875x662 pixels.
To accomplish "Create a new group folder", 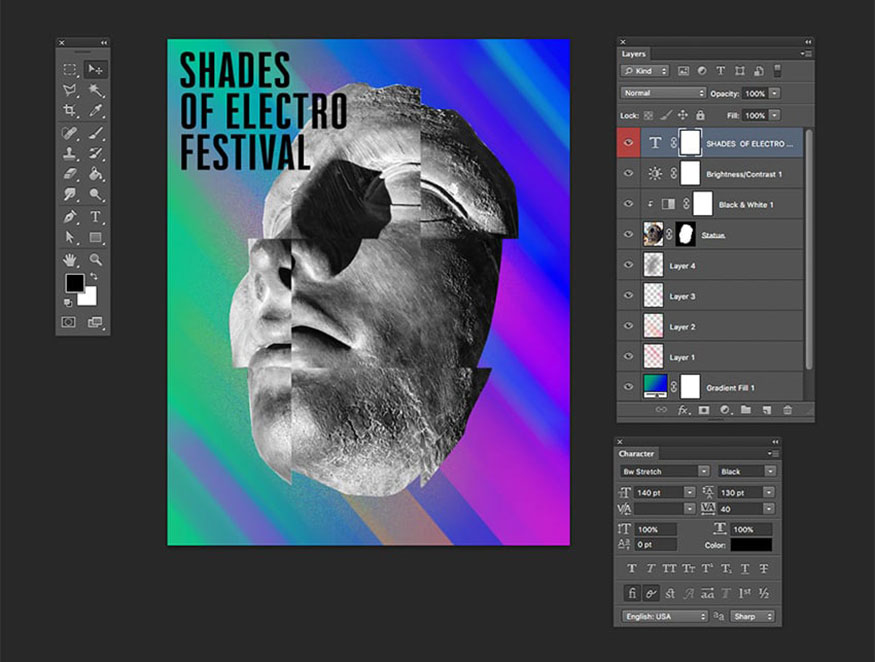I will point(746,410).
